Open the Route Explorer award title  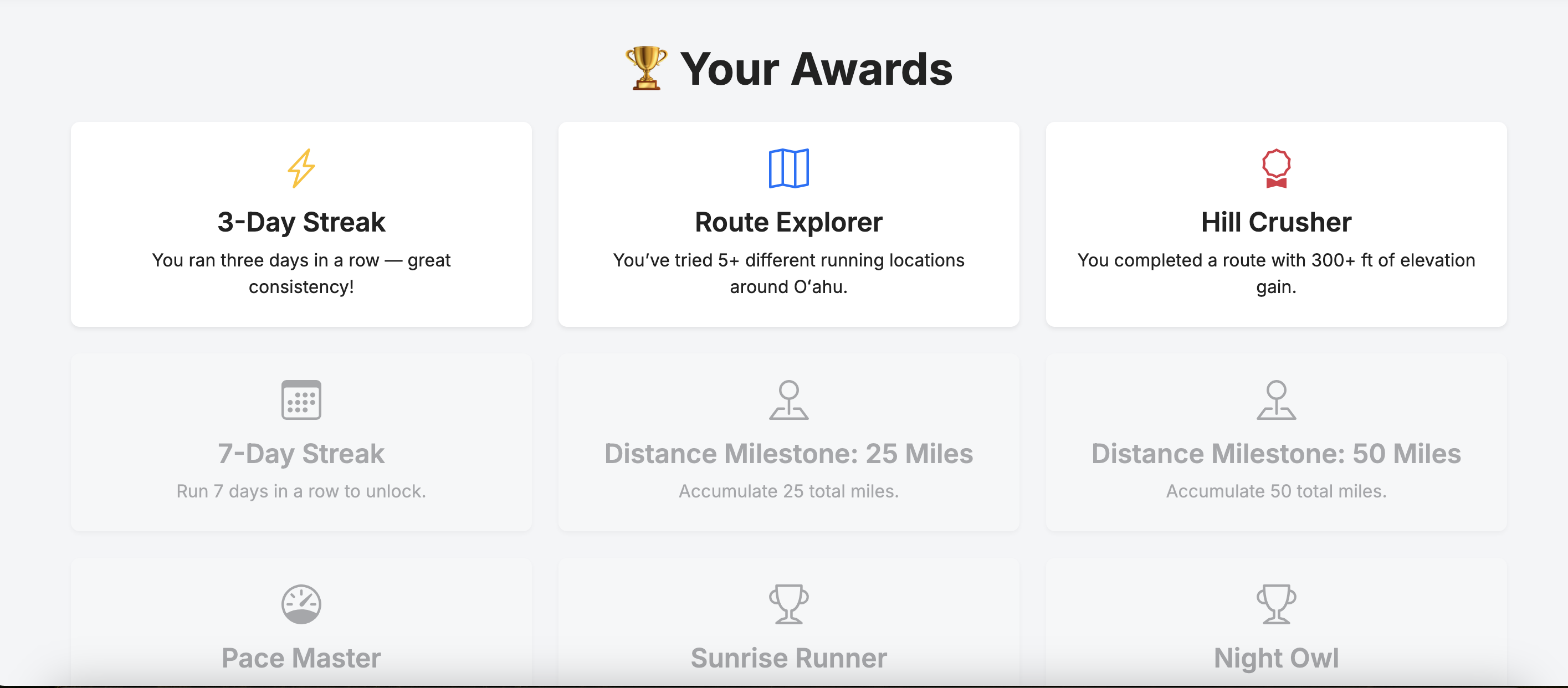tap(788, 222)
